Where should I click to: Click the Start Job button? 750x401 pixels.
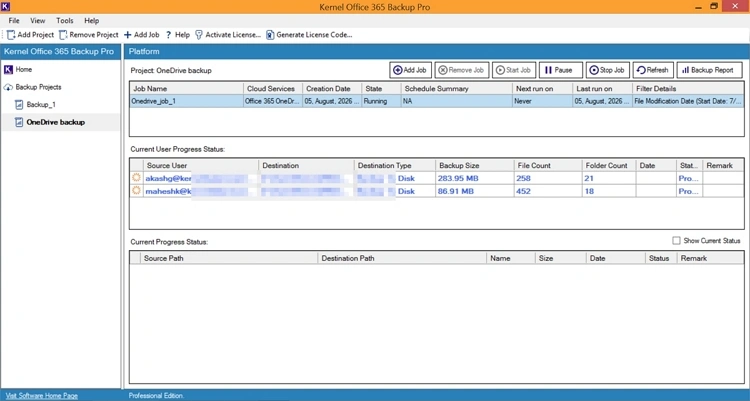click(514, 70)
